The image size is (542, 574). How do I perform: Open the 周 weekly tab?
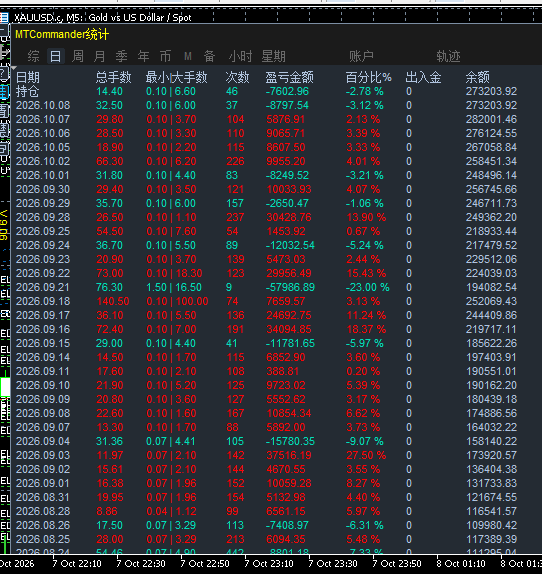78,56
